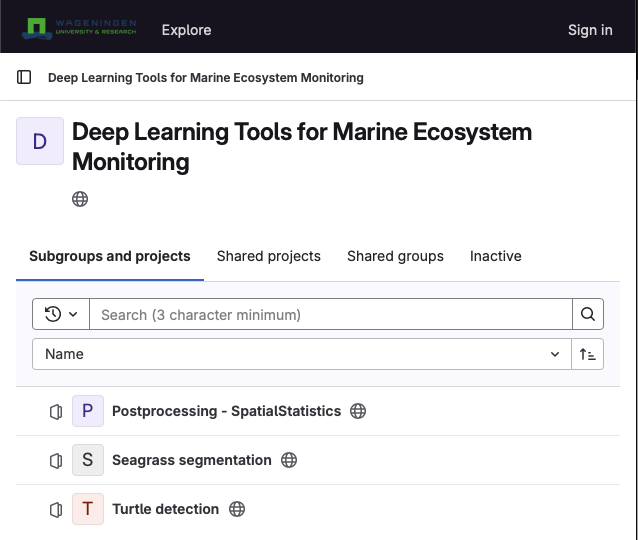The image size is (638, 540).
Task: Open the recent searches history dropdown
Action: [61, 314]
